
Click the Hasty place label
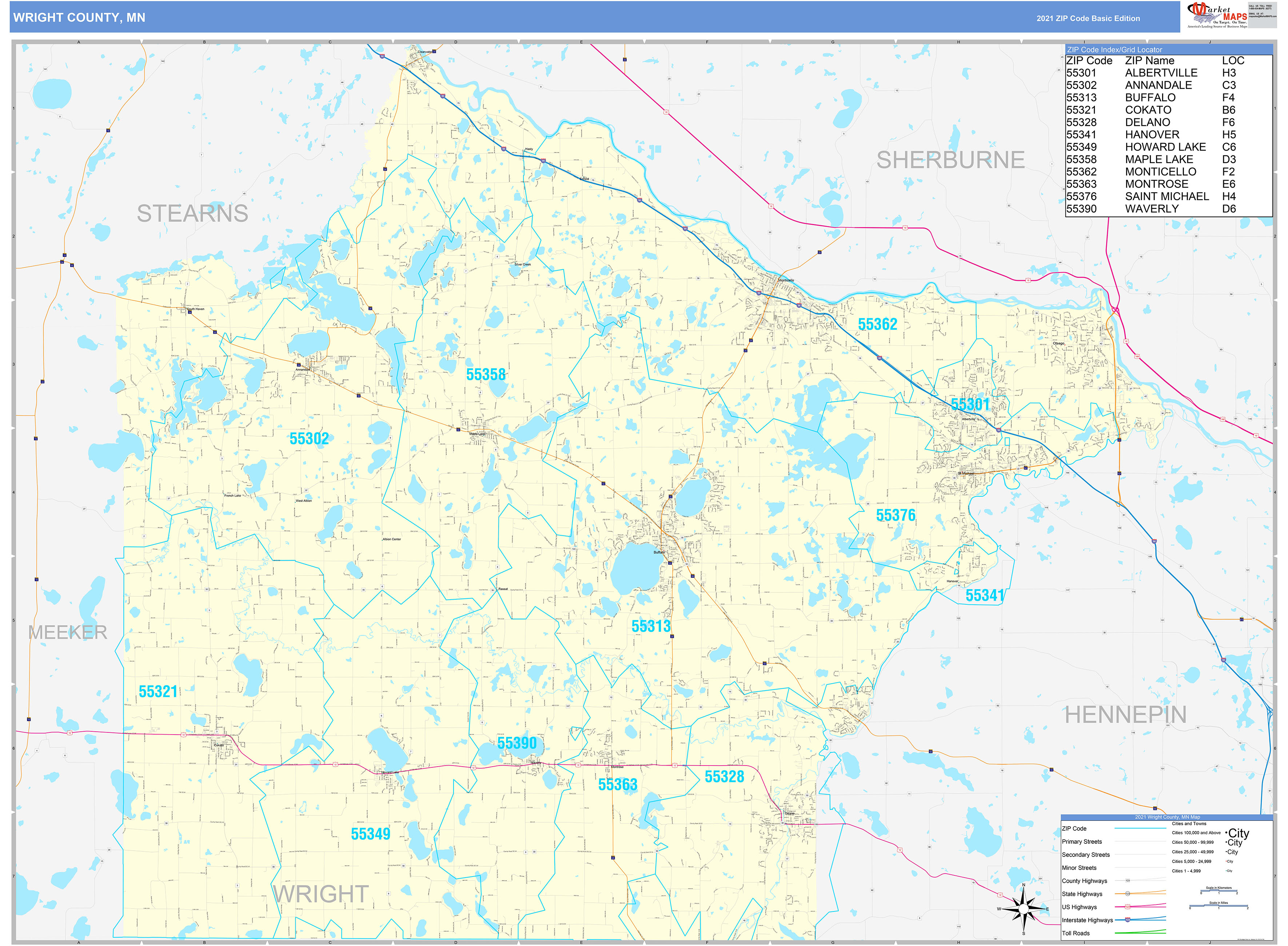coord(529,150)
